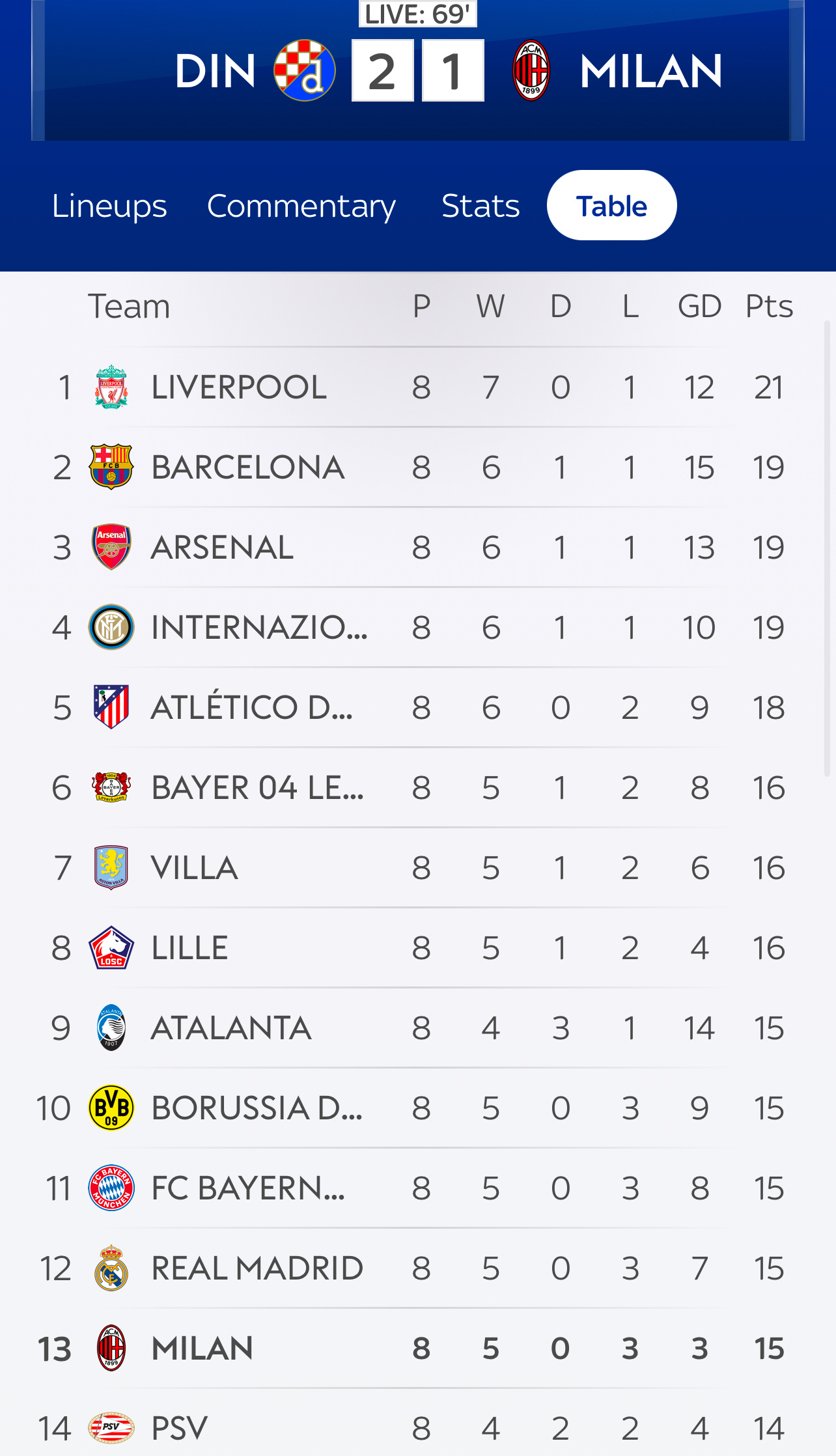Click the GD column header
This screenshot has height=1456, width=836.
coord(699,306)
